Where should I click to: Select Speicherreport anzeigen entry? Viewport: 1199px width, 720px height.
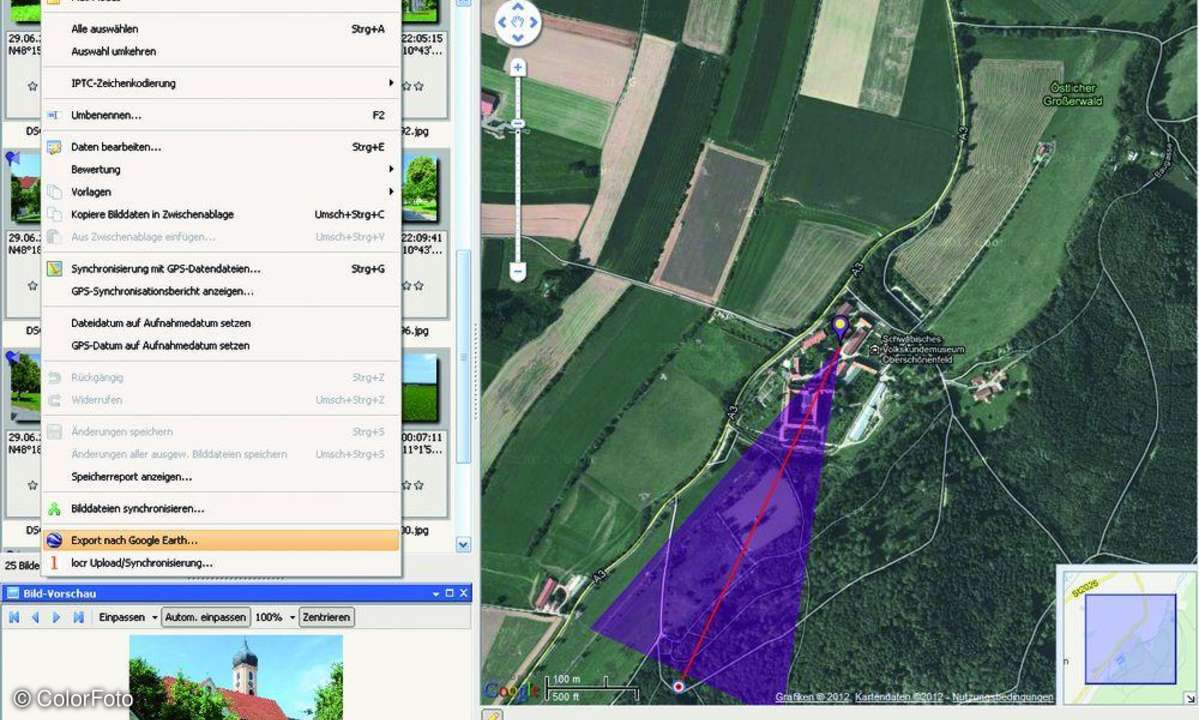click(221, 477)
